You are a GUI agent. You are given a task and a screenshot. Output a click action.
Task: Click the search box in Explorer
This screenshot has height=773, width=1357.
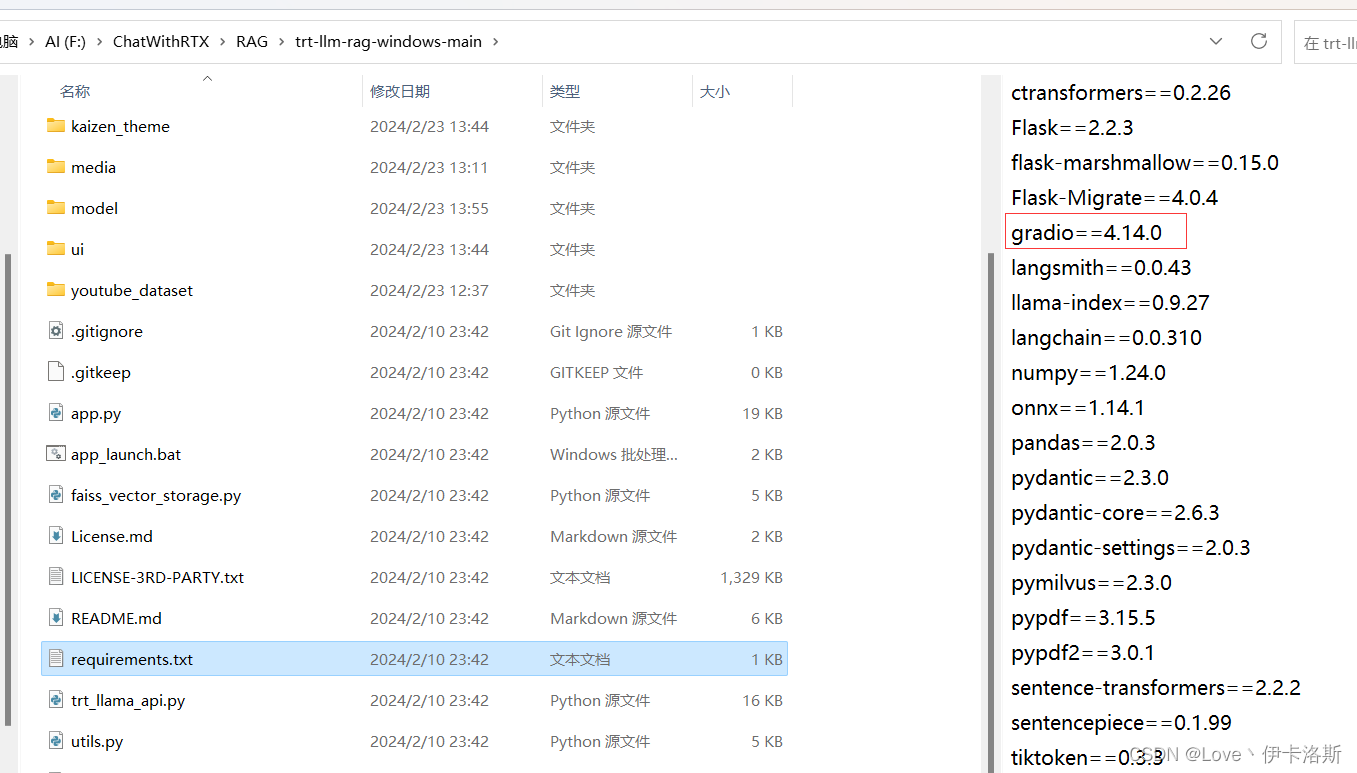click(1325, 42)
